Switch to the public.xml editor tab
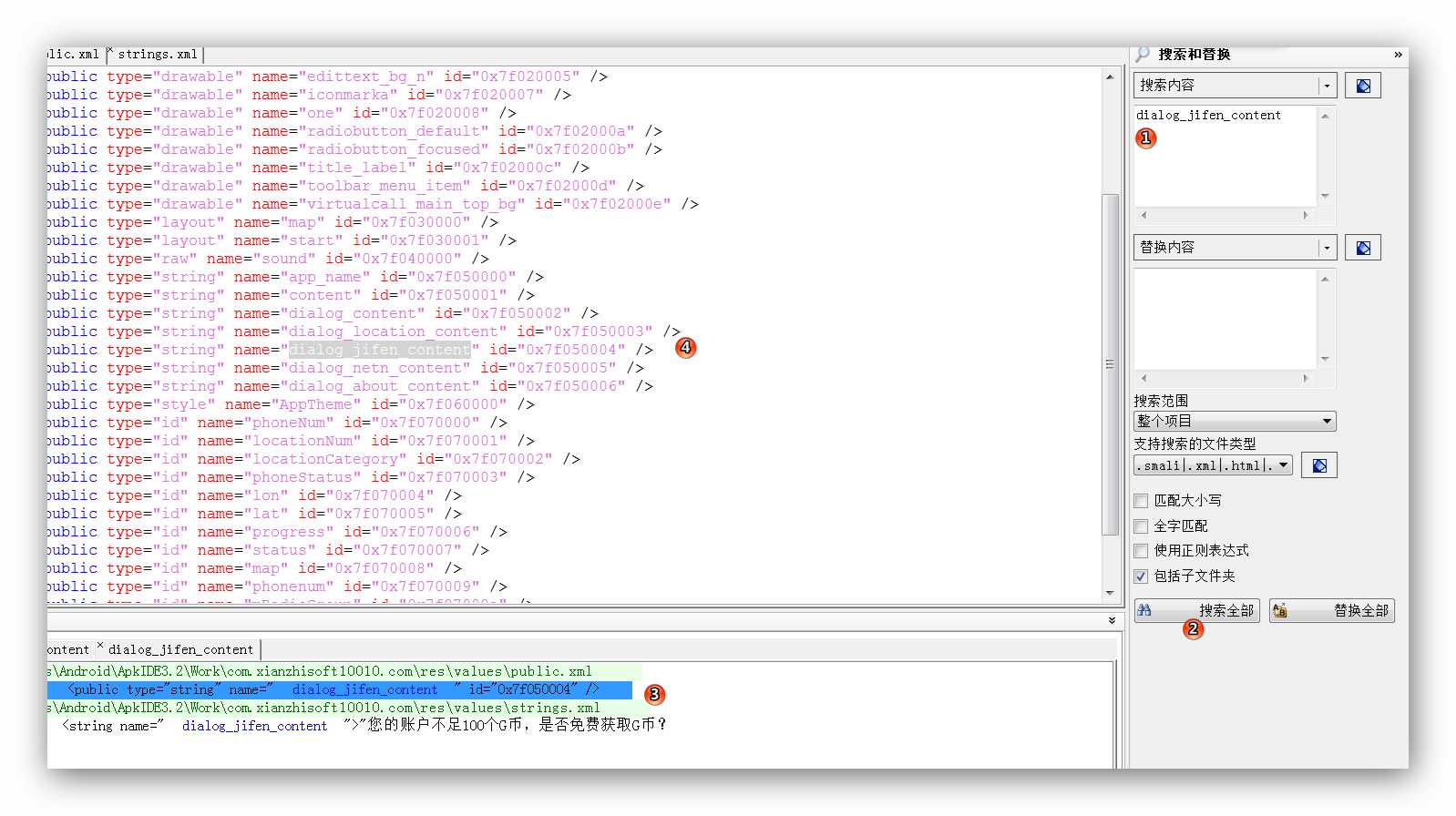This screenshot has width=1456, height=816. click(73, 55)
